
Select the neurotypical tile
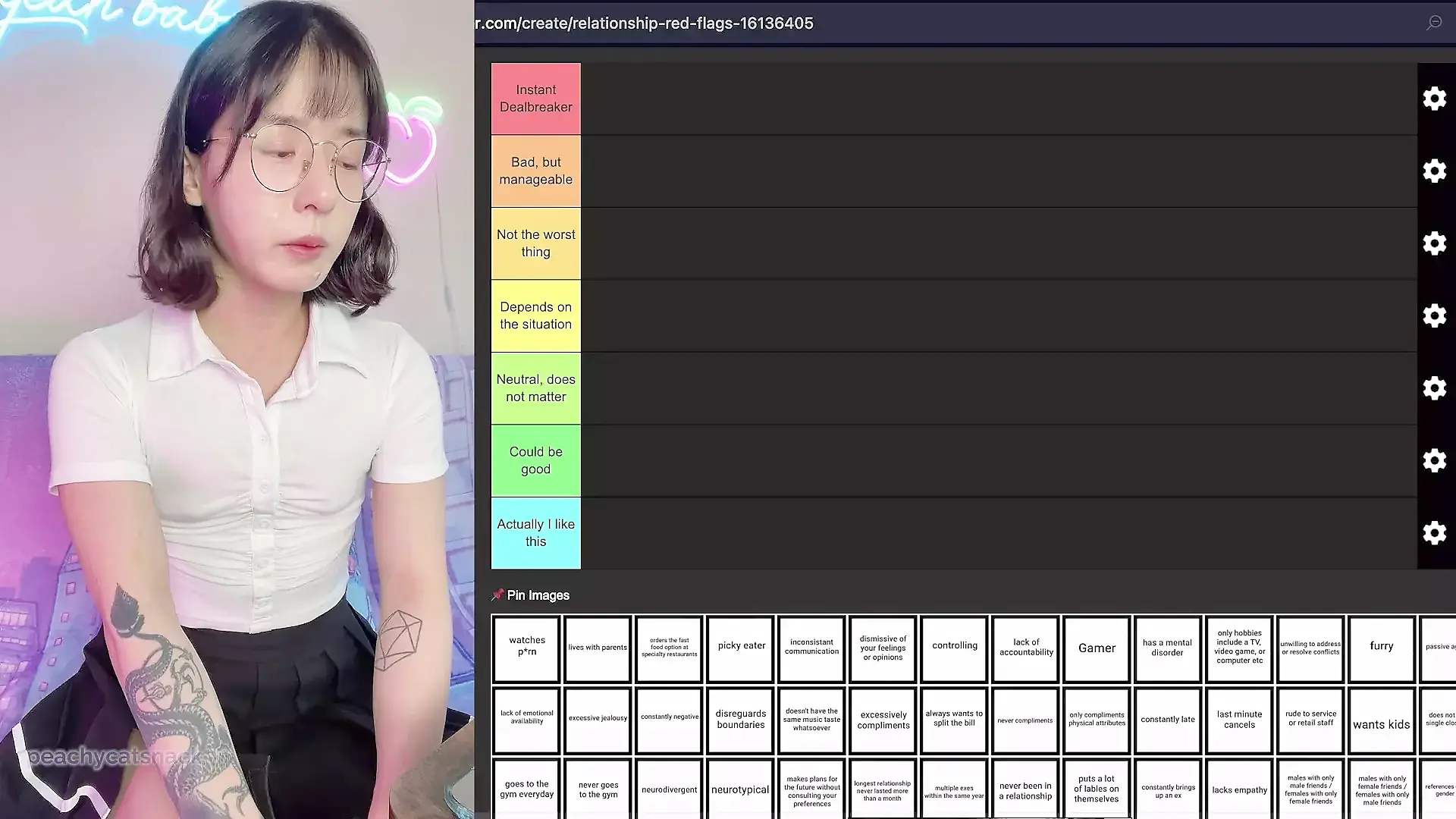[x=740, y=789]
